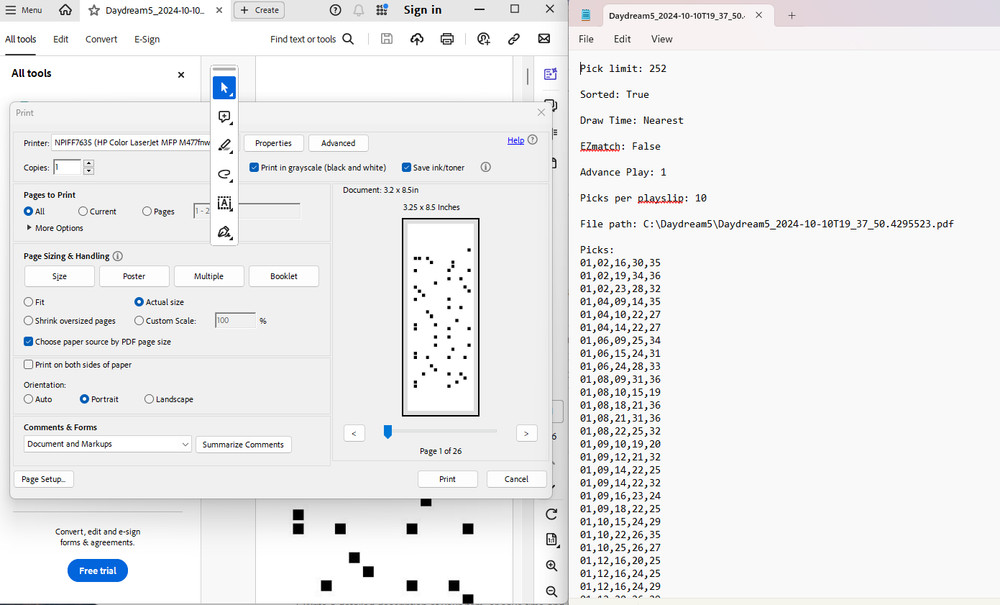Select the freehand draw loop tool
1000x605 pixels.
click(224, 174)
